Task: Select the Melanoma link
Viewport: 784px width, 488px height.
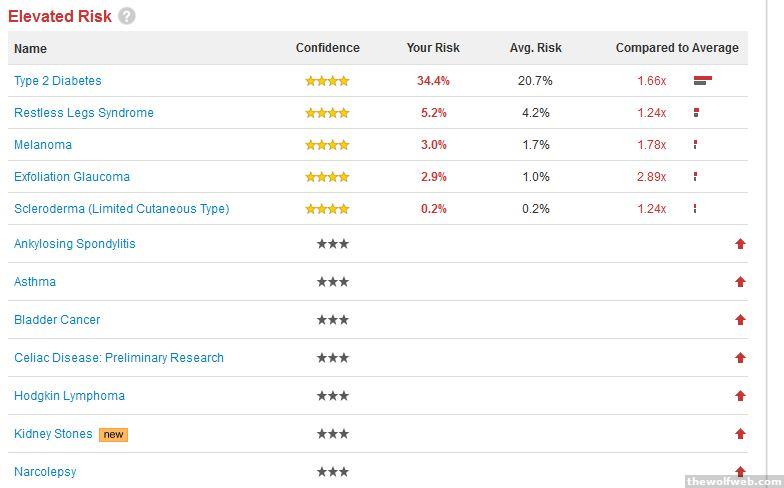Action: 43,145
